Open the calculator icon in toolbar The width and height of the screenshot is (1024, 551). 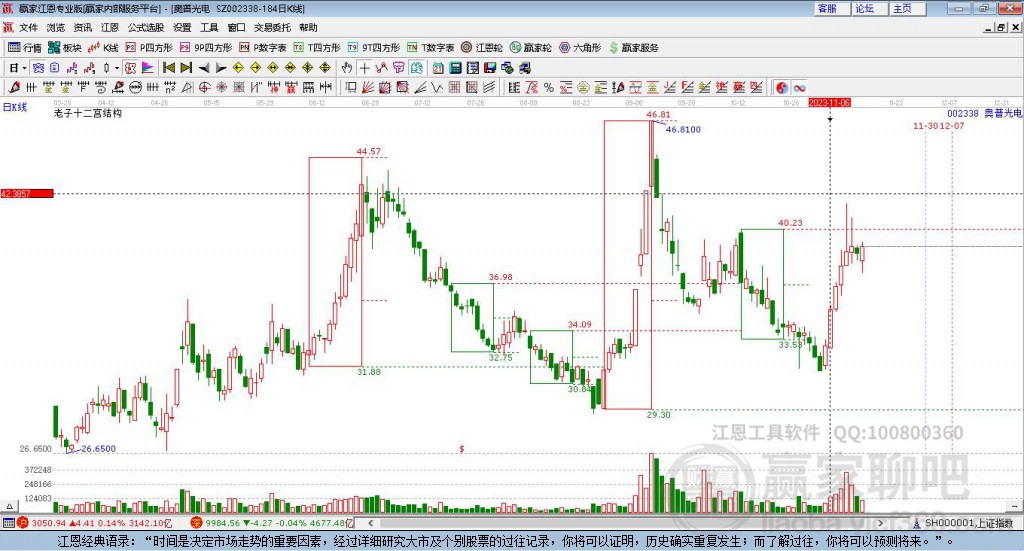(x=456, y=68)
